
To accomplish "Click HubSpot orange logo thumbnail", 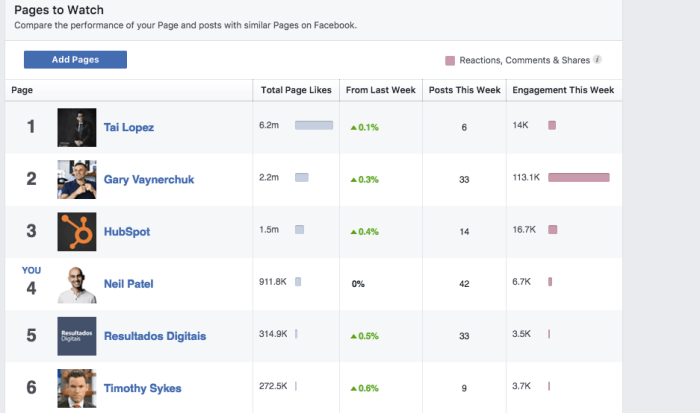I will 77,232.
